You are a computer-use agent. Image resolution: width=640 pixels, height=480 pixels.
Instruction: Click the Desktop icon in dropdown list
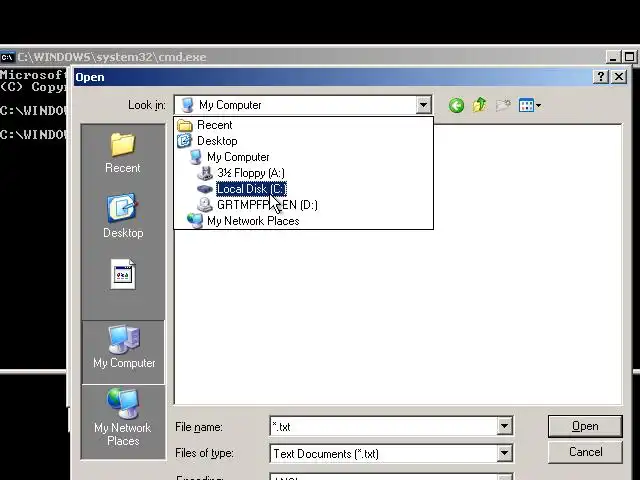tap(185, 141)
